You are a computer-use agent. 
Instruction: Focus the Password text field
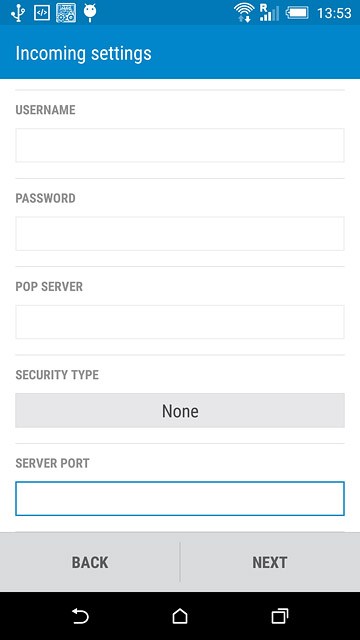(x=180, y=233)
